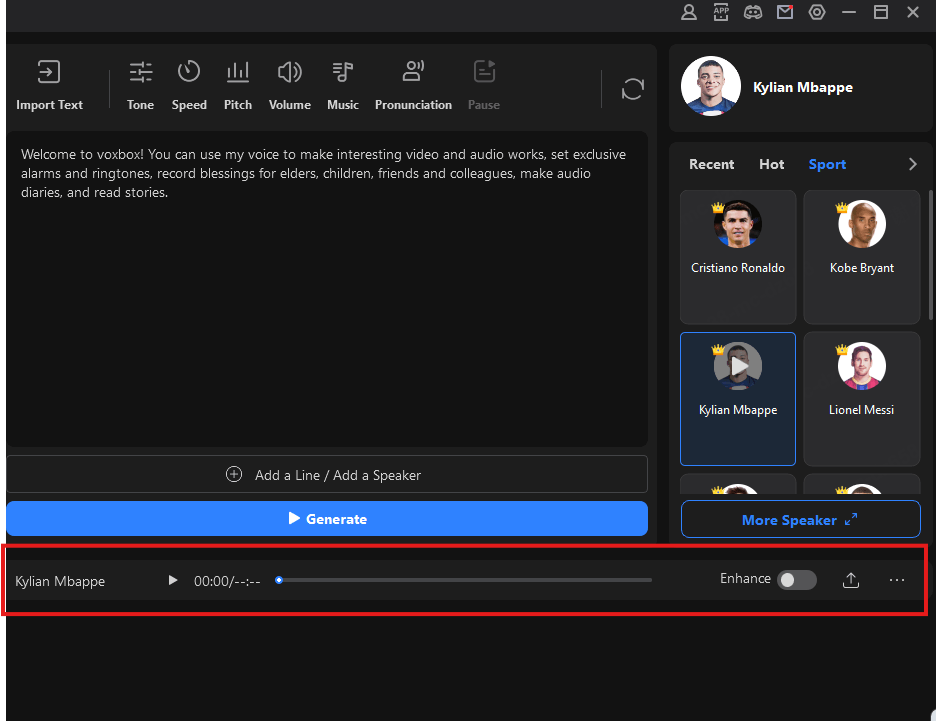Open Pronunciation options
This screenshot has width=936, height=721.
pyautogui.click(x=413, y=85)
